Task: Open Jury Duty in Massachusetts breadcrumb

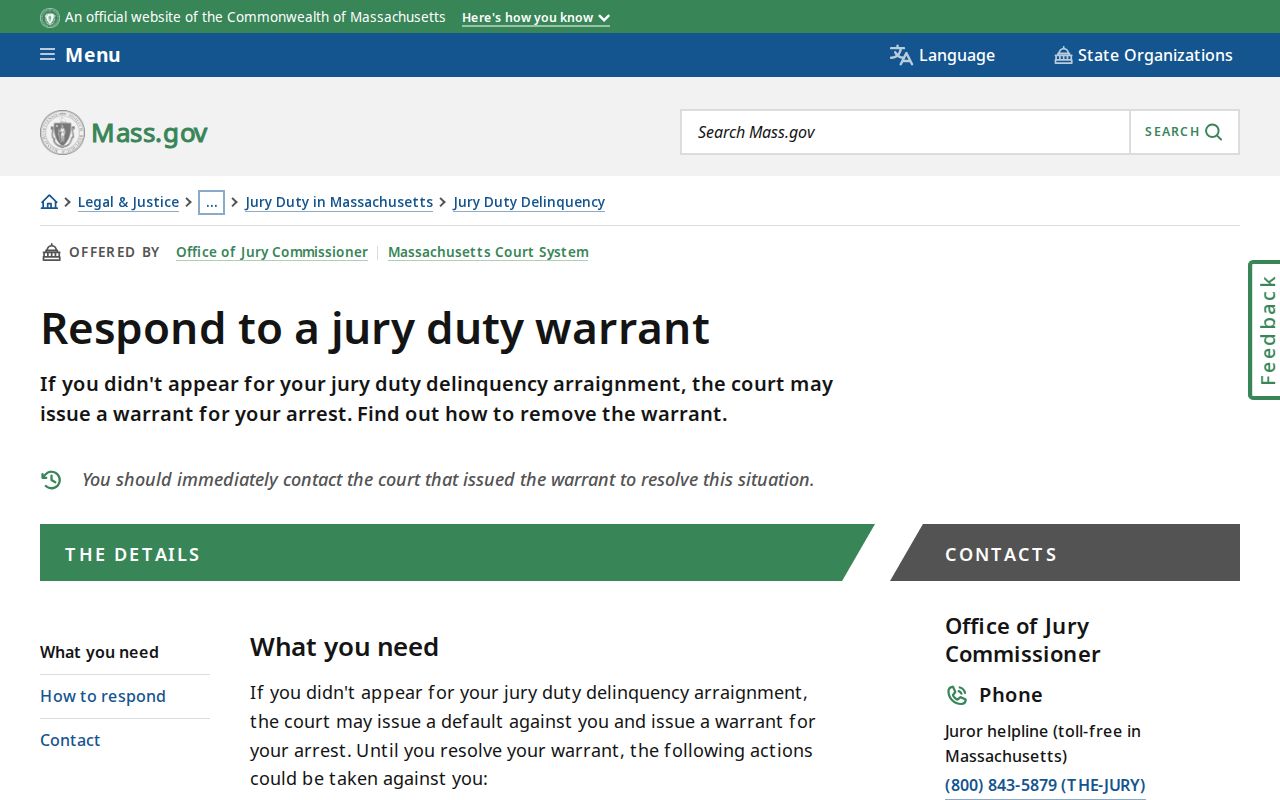Action: 339,202
